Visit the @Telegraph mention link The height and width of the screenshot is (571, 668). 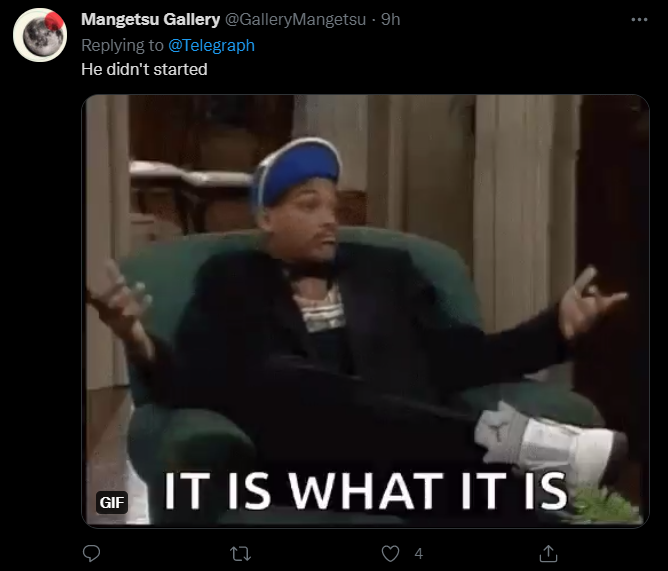point(211,45)
